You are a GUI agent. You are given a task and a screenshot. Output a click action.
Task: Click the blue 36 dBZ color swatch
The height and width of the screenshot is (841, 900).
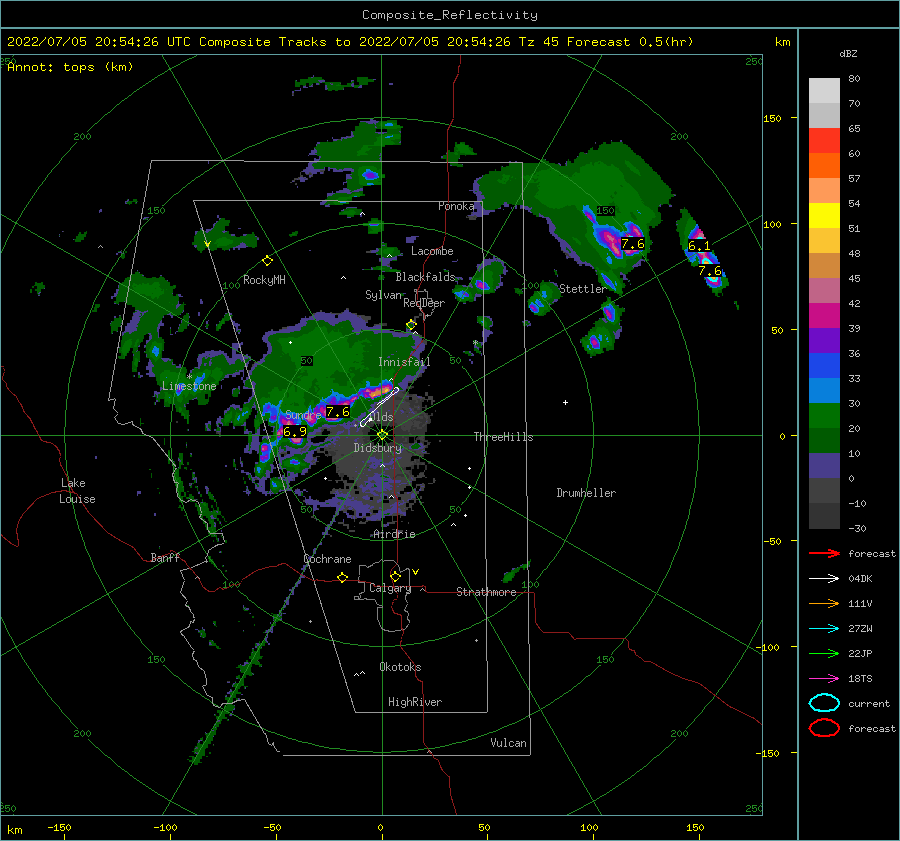[824, 365]
